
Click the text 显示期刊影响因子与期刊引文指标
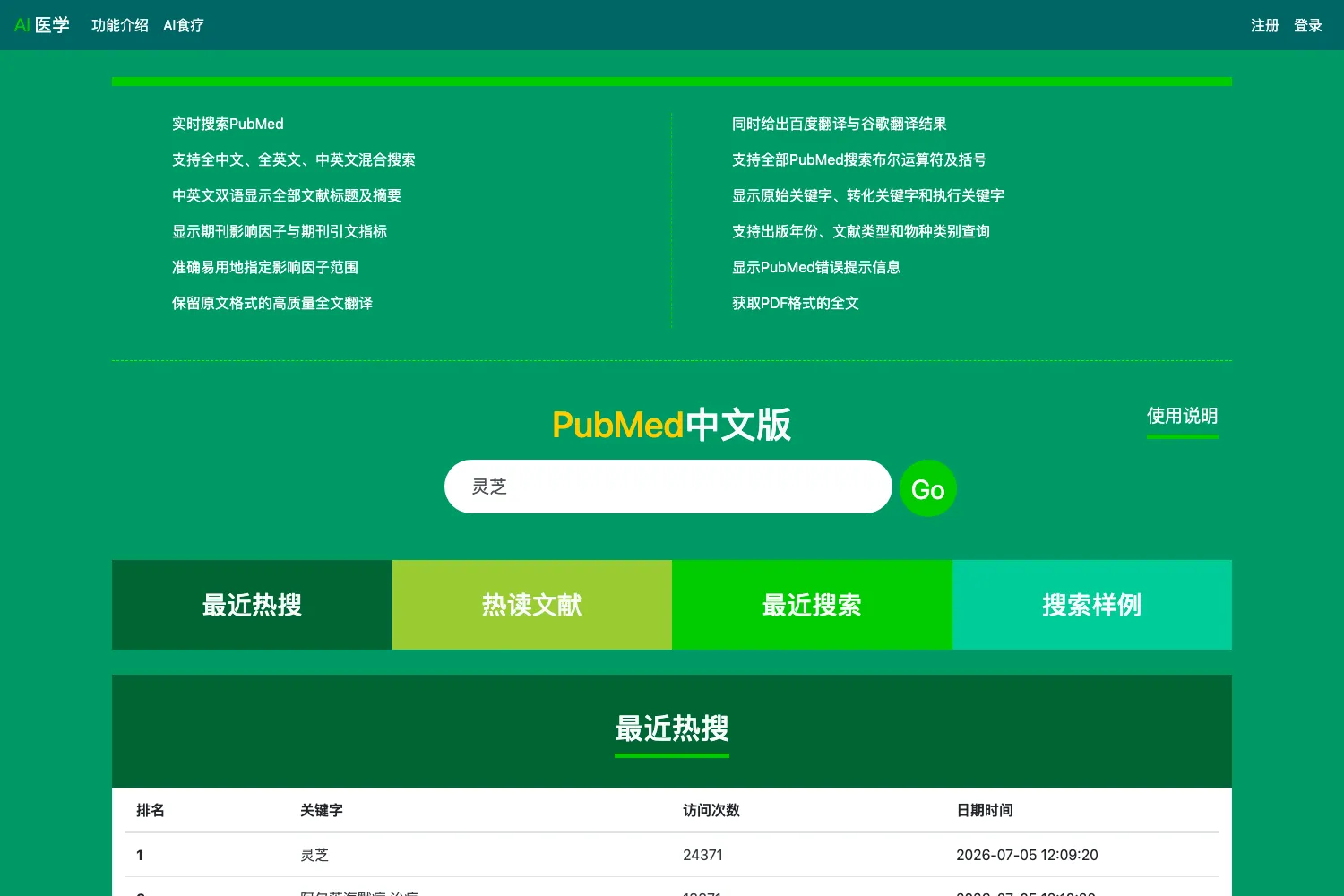pyautogui.click(x=280, y=231)
